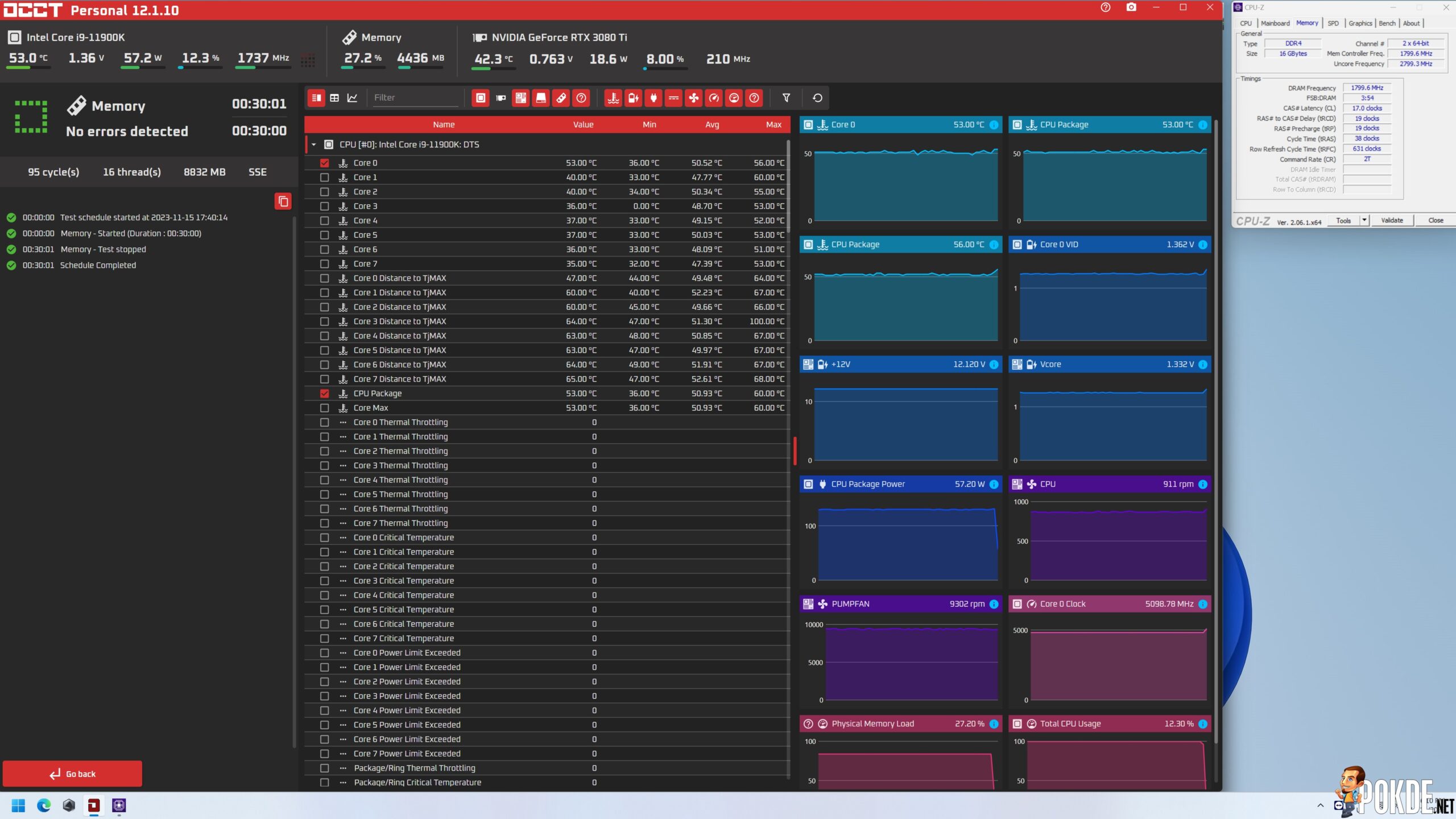Switch to the graph-only monitoring view
The image size is (1456, 819).
click(353, 98)
